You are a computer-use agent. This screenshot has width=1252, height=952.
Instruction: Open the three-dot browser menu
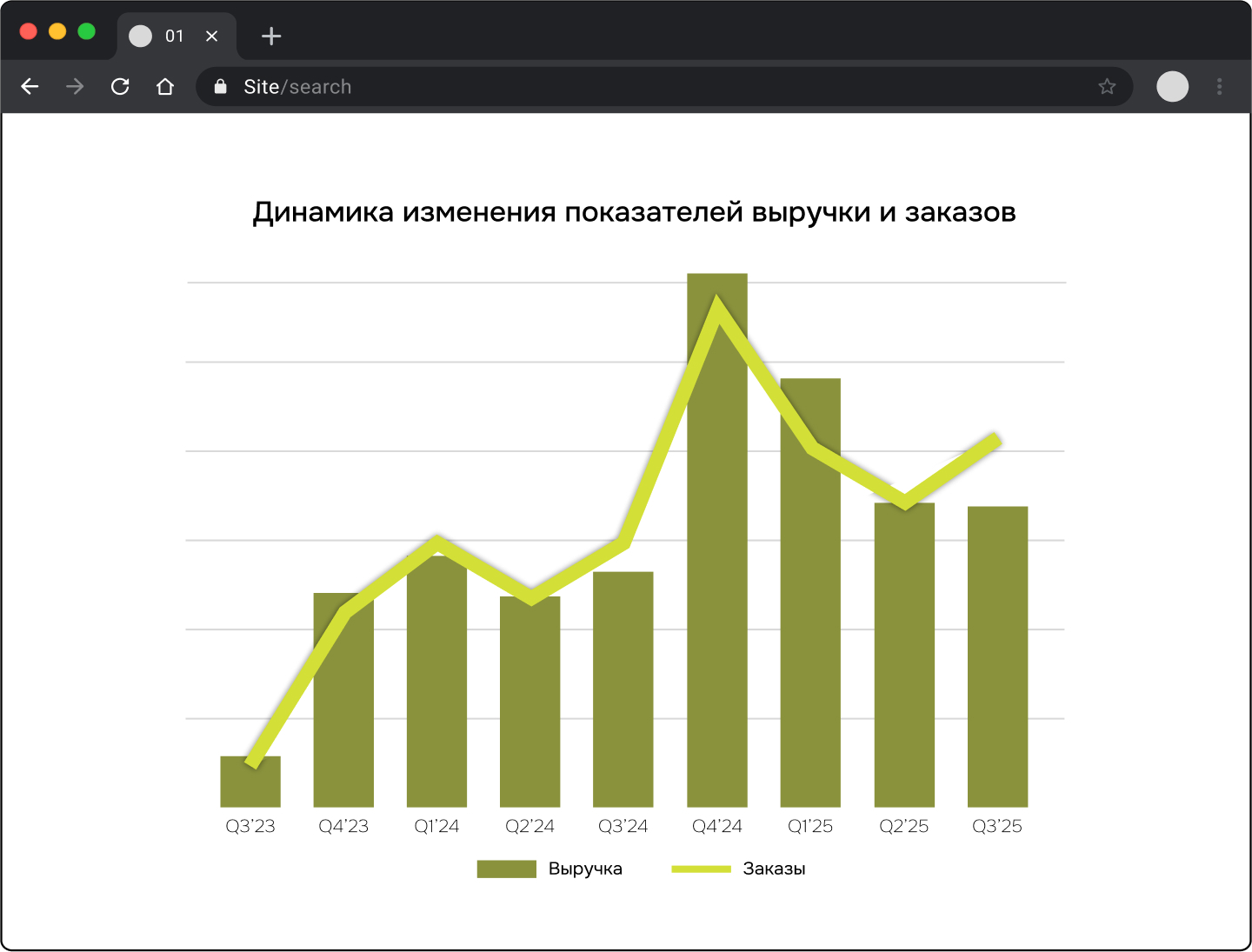click(x=1219, y=87)
